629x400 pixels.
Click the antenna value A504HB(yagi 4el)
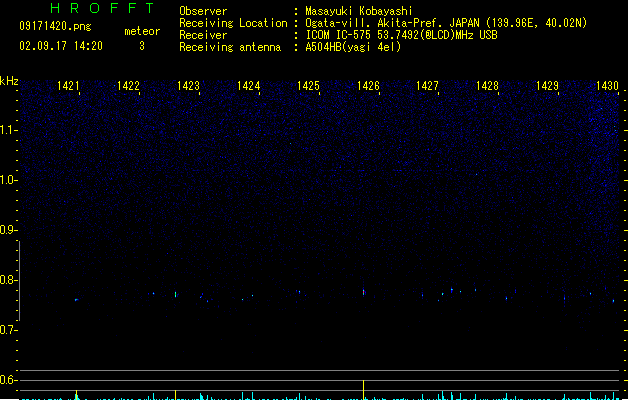tap(353, 47)
